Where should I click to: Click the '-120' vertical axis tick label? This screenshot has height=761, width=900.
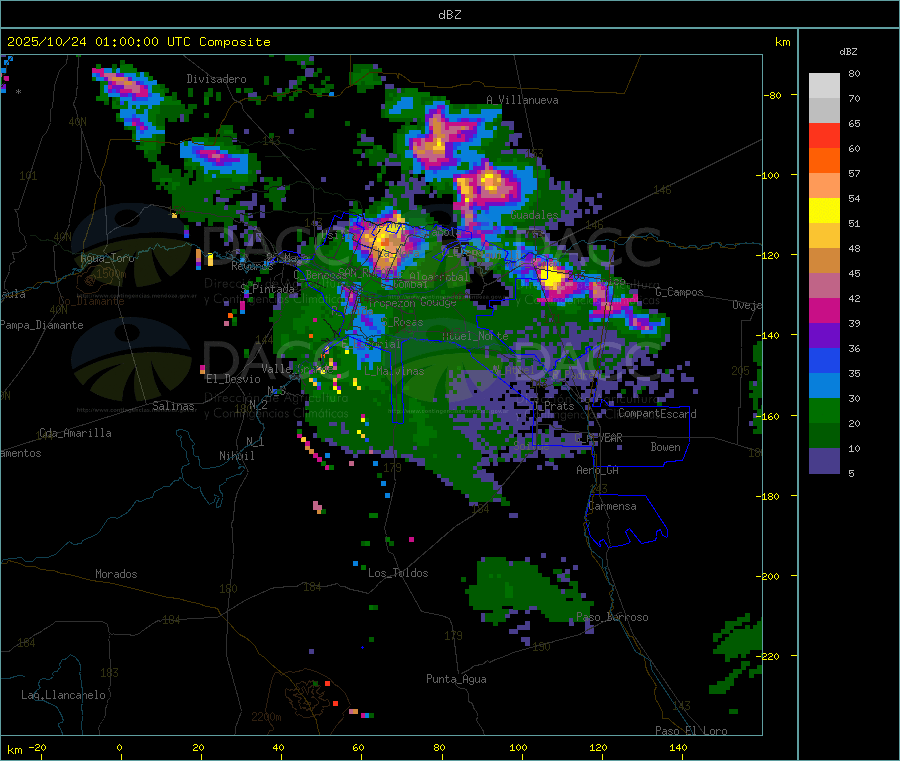coord(769,255)
